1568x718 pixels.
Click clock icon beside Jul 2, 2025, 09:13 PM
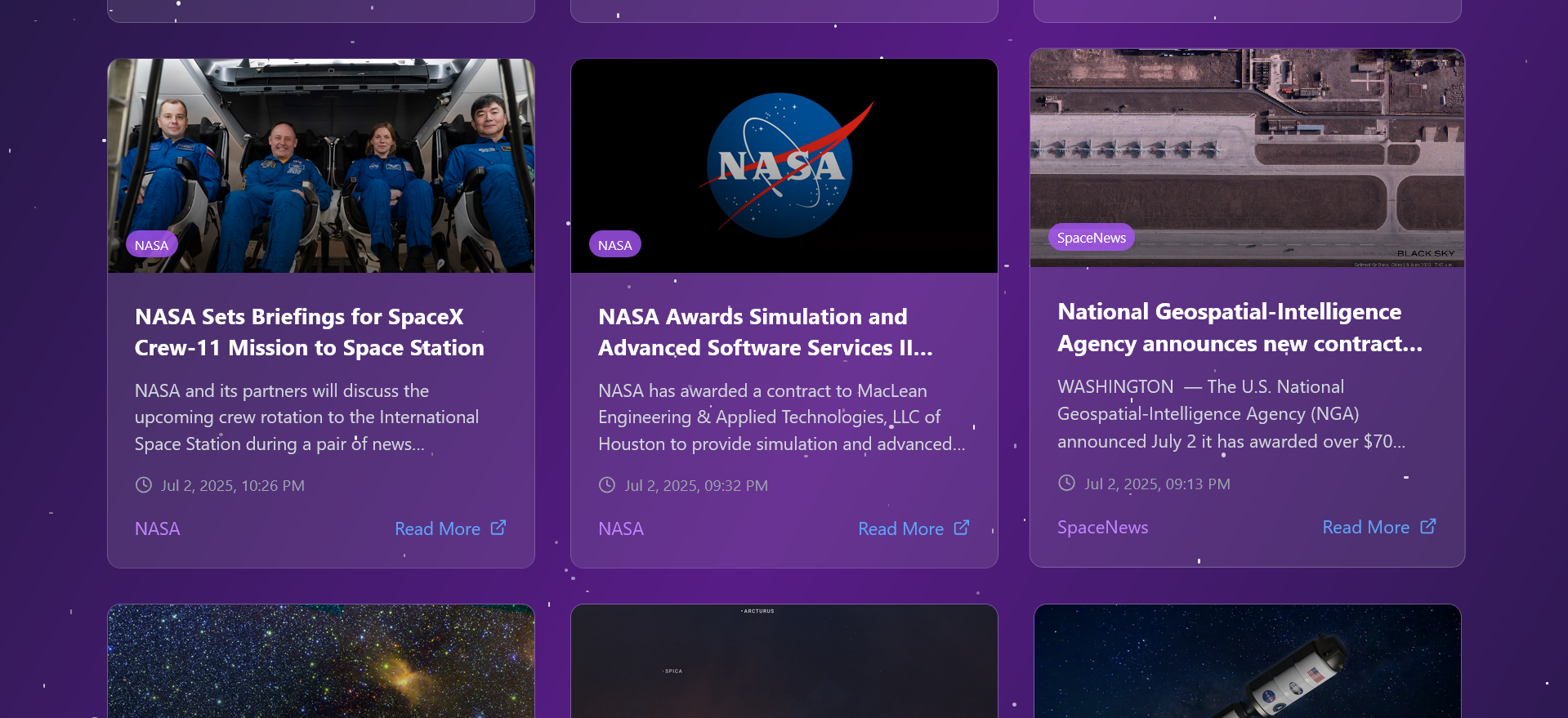click(1066, 483)
